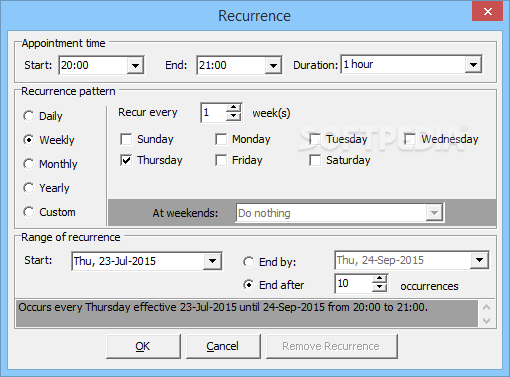Decrease the Recur every weeks value
Screen dimensions: 510x377
(x=234, y=116)
